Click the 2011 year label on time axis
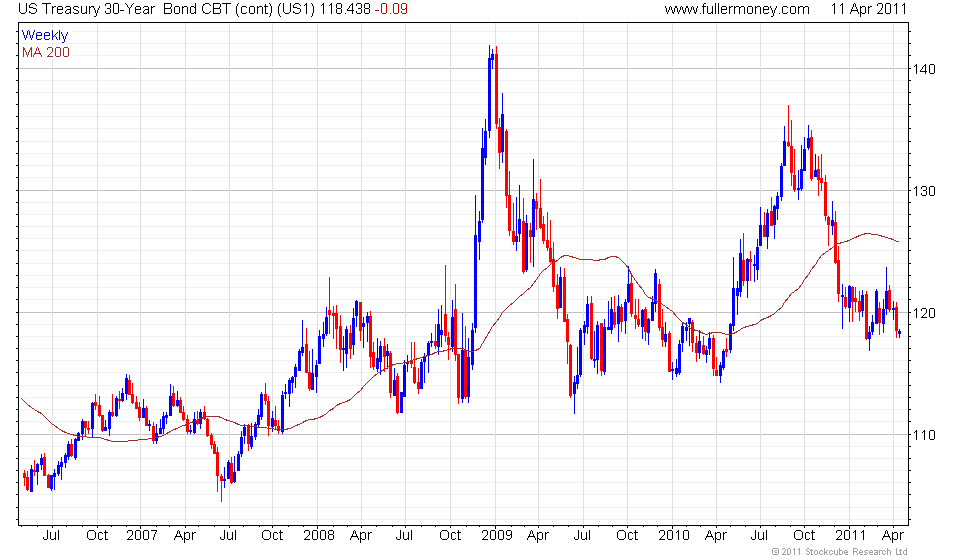 click(x=850, y=536)
